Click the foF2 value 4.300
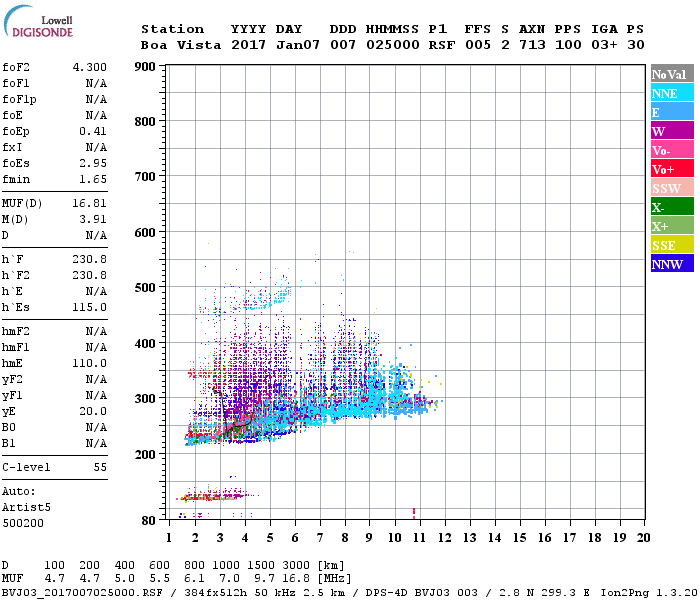The width and height of the screenshot is (700, 600). [90, 67]
